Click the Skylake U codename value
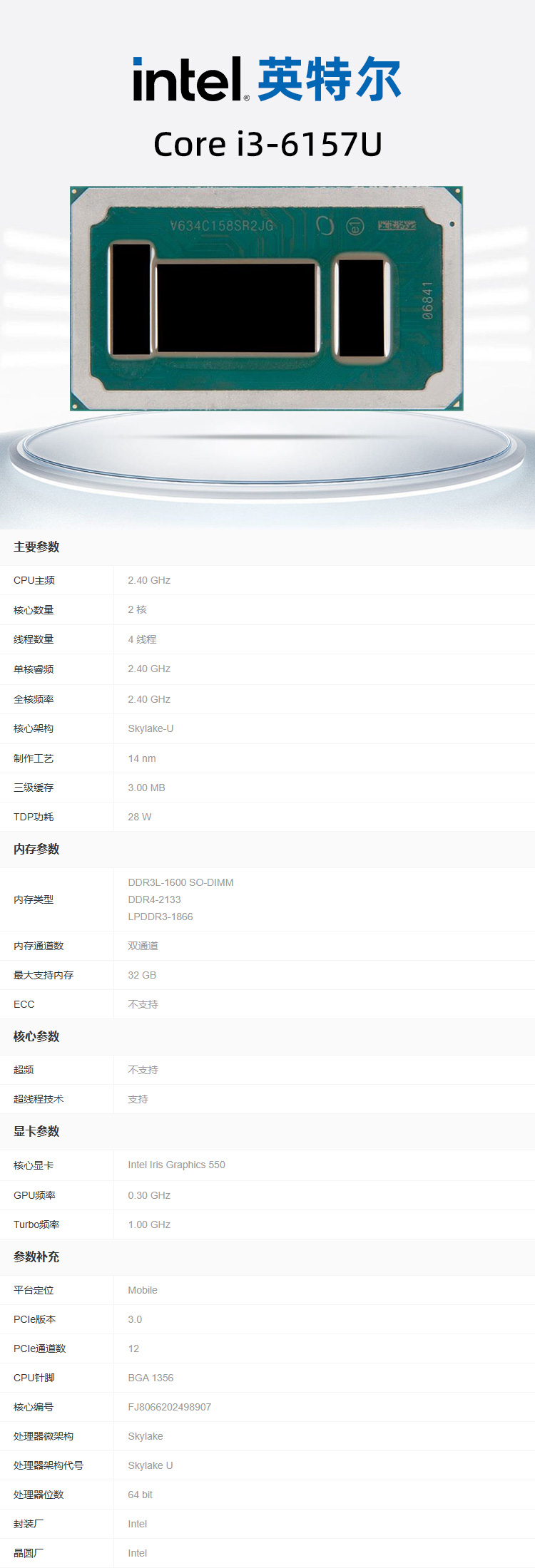Image resolution: width=535 pixels, height=1568 pixels. [151, 1465]
